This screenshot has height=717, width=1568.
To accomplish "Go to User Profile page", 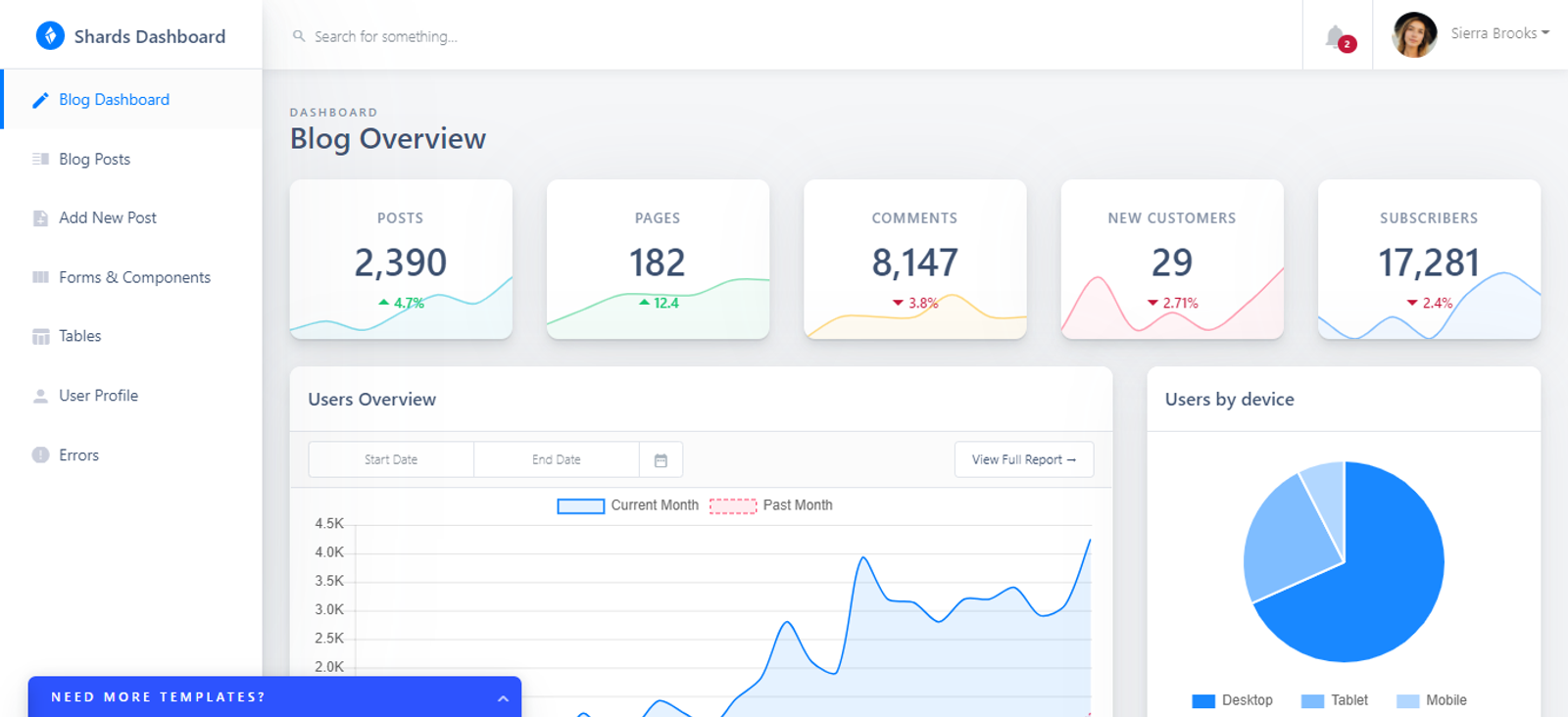I will [x=131, y=396].
